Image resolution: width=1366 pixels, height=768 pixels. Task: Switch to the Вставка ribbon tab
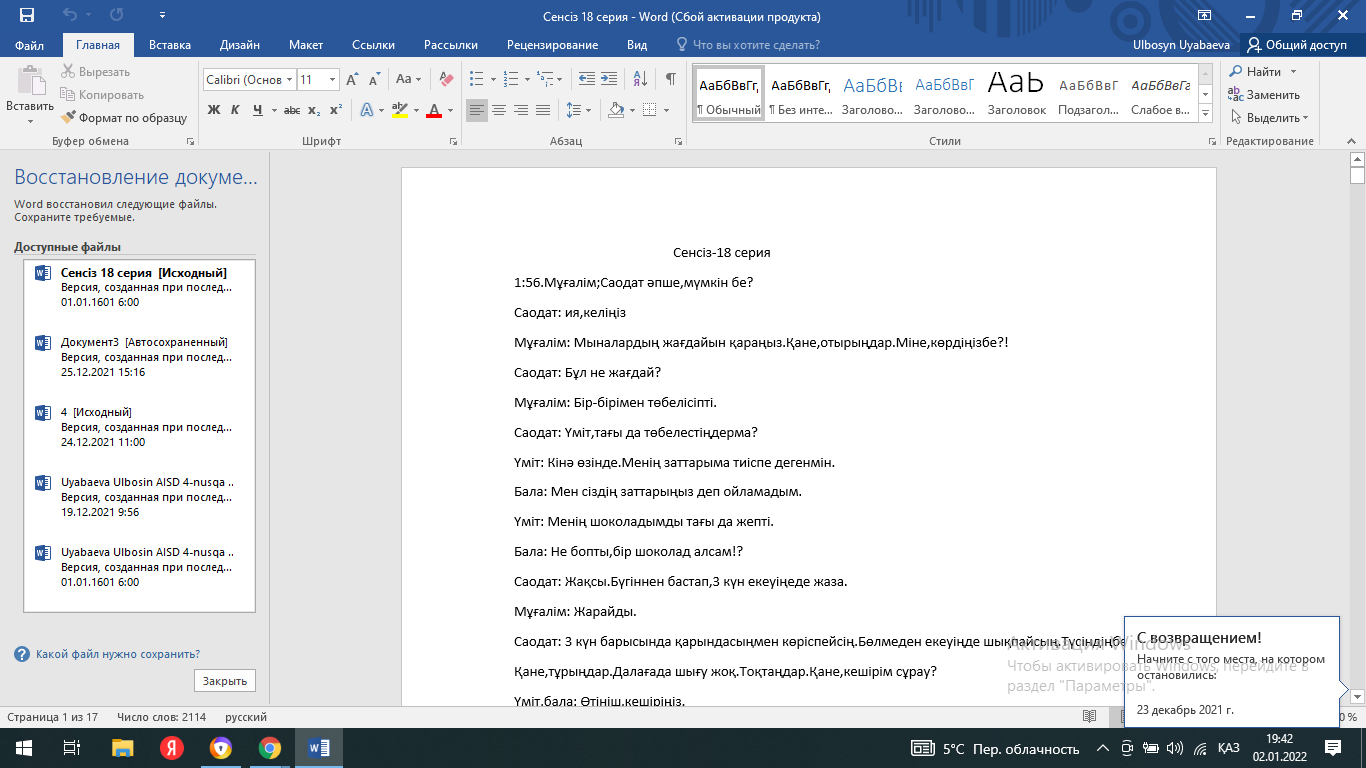click(x=170, y=45)
